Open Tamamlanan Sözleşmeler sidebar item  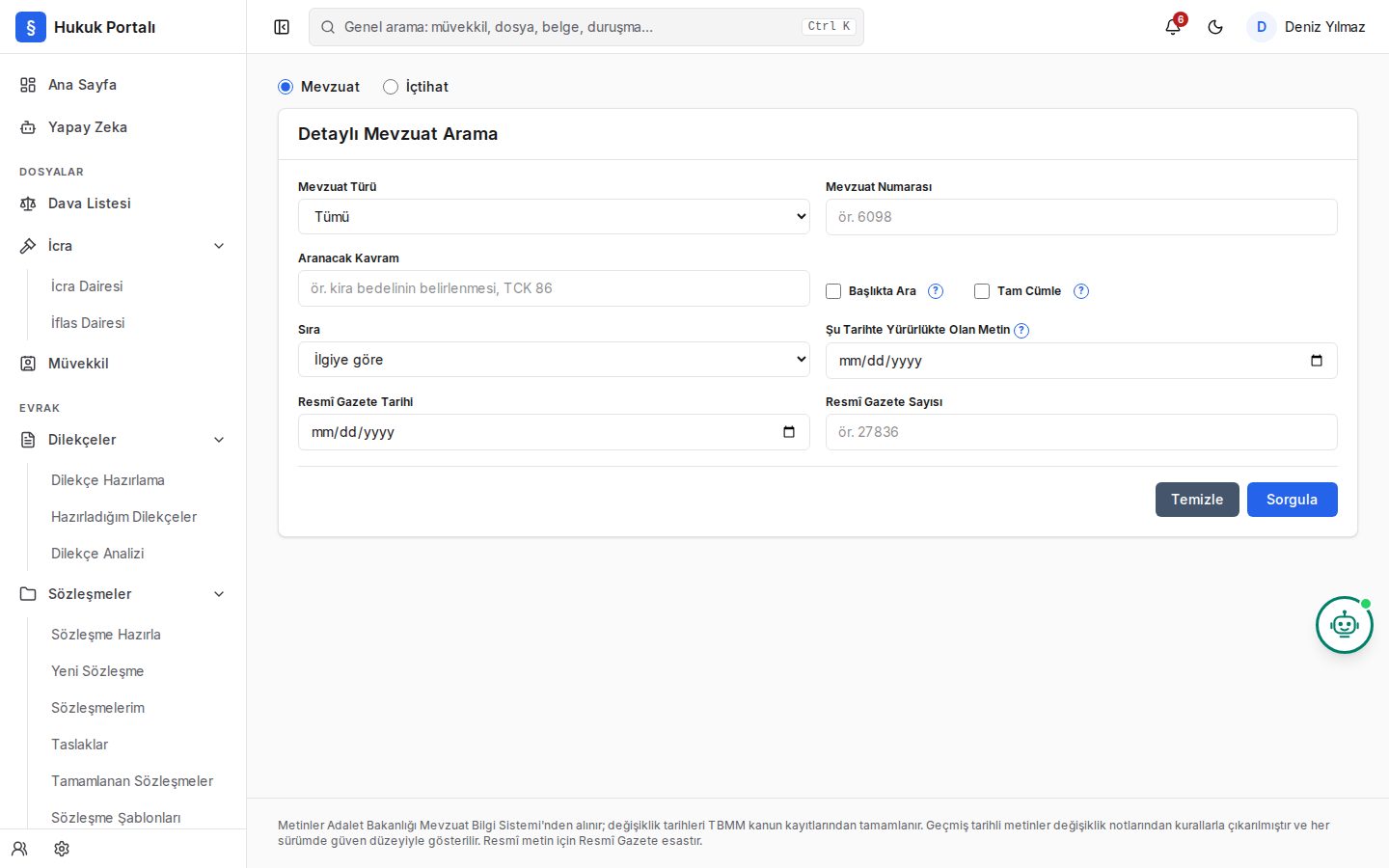coord(132,781)
